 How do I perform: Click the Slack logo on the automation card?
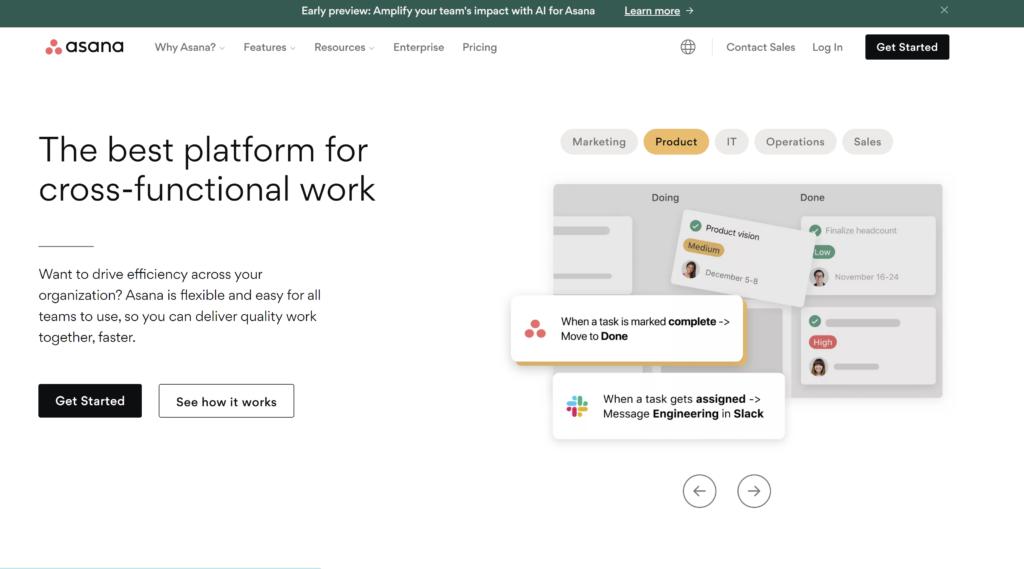(577, 406)
